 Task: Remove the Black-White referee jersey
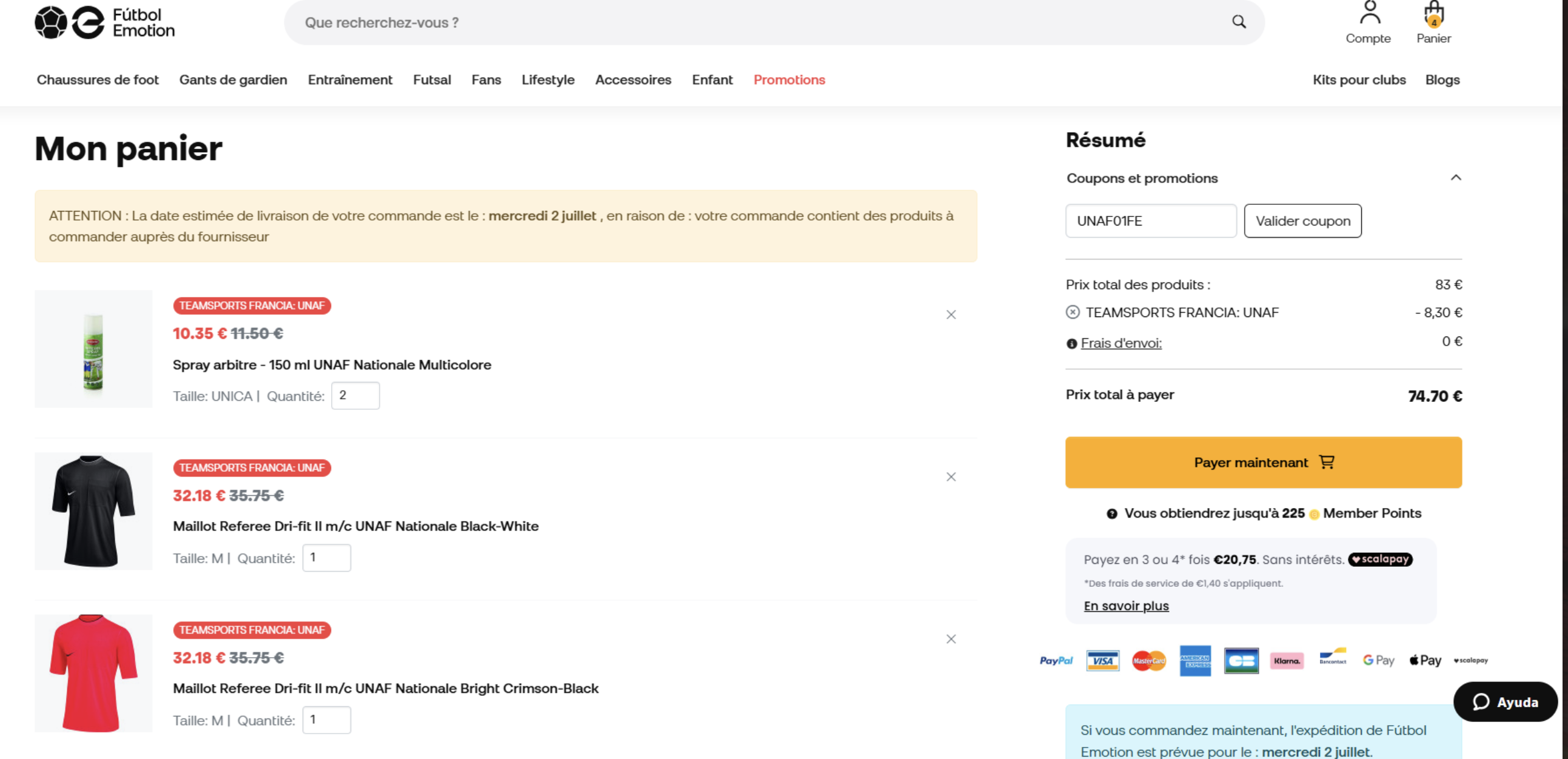(951, 476)
